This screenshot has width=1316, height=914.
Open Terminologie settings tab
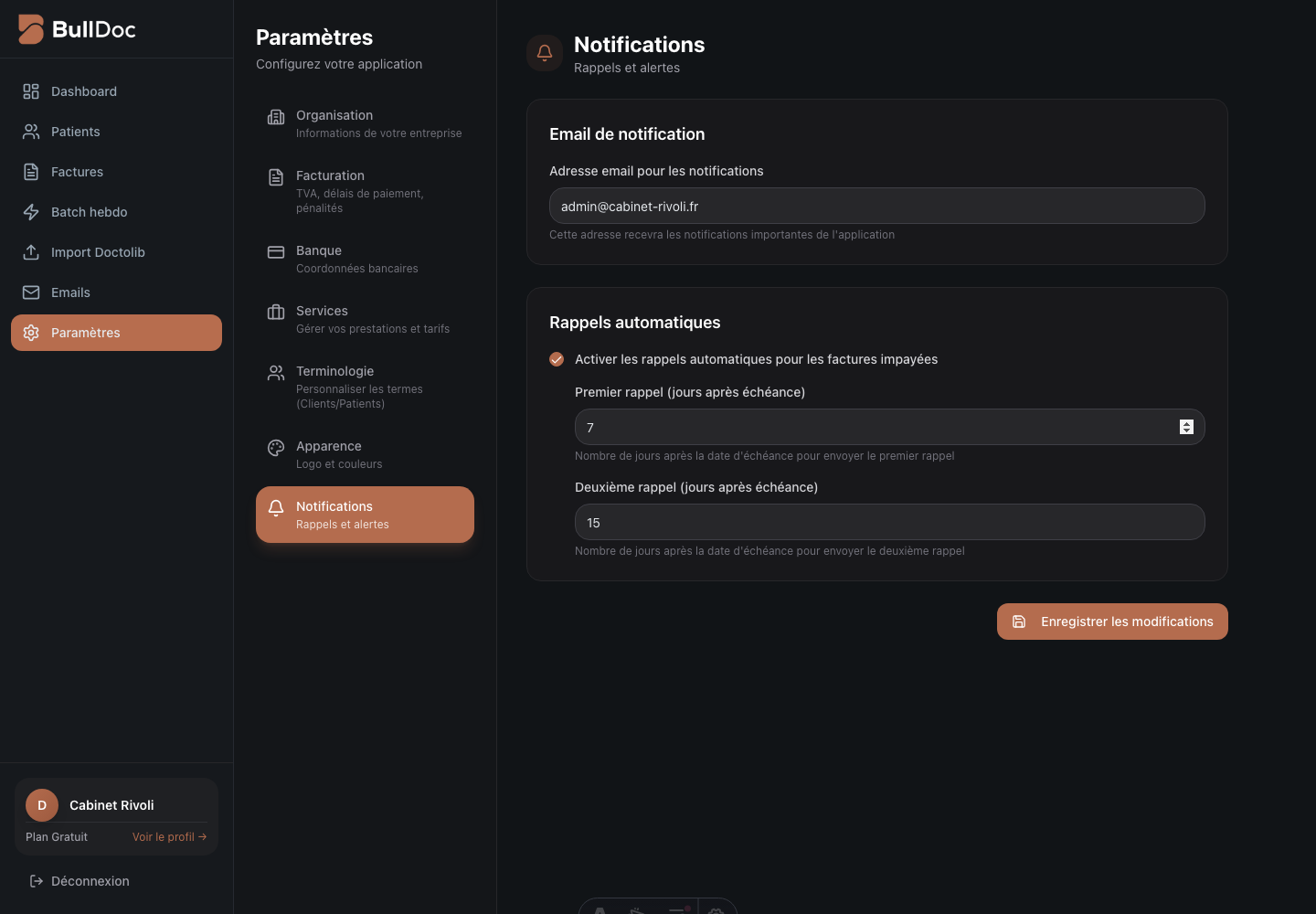pos(365,387)
